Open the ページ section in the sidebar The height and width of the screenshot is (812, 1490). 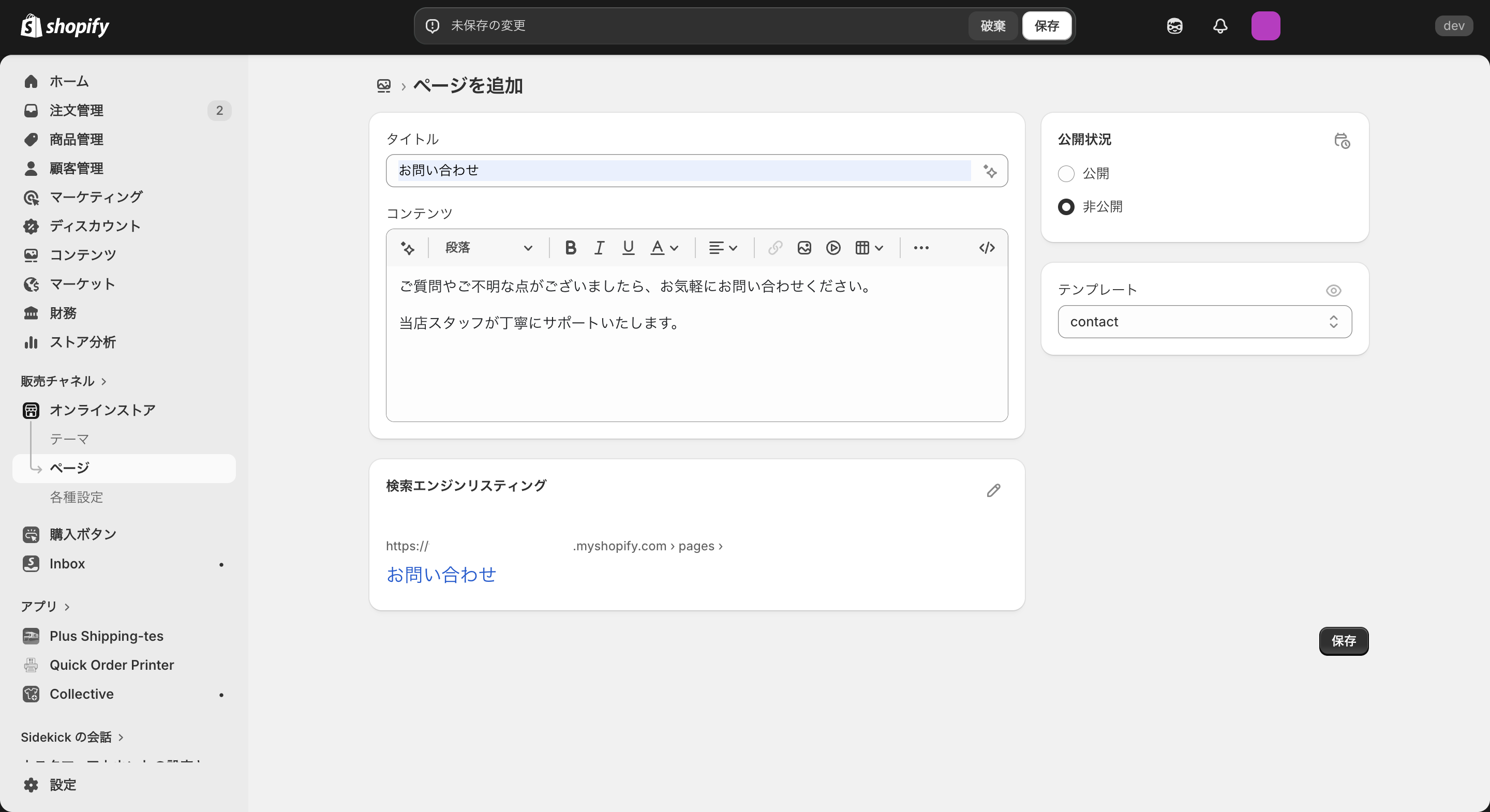coord(68,469)
